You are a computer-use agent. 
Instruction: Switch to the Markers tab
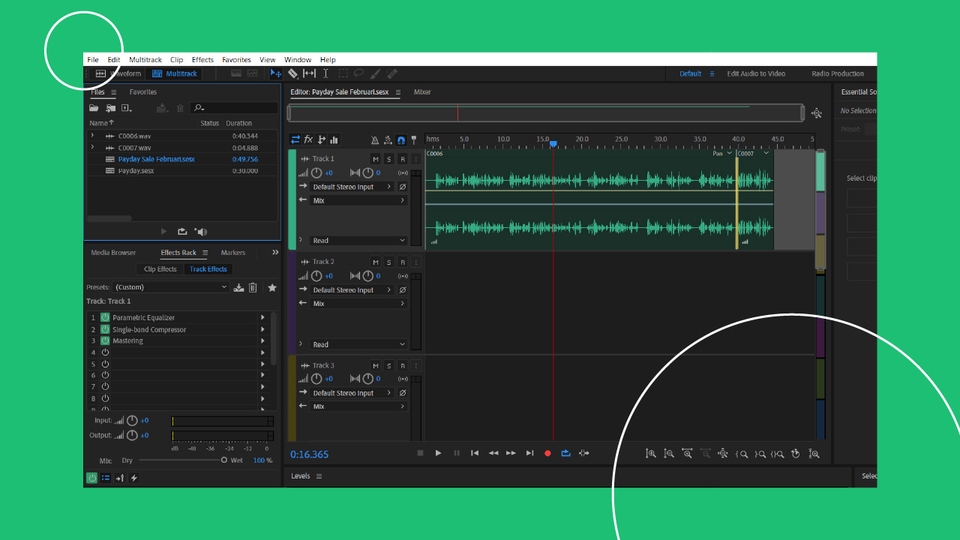click(x=233, y=253)
